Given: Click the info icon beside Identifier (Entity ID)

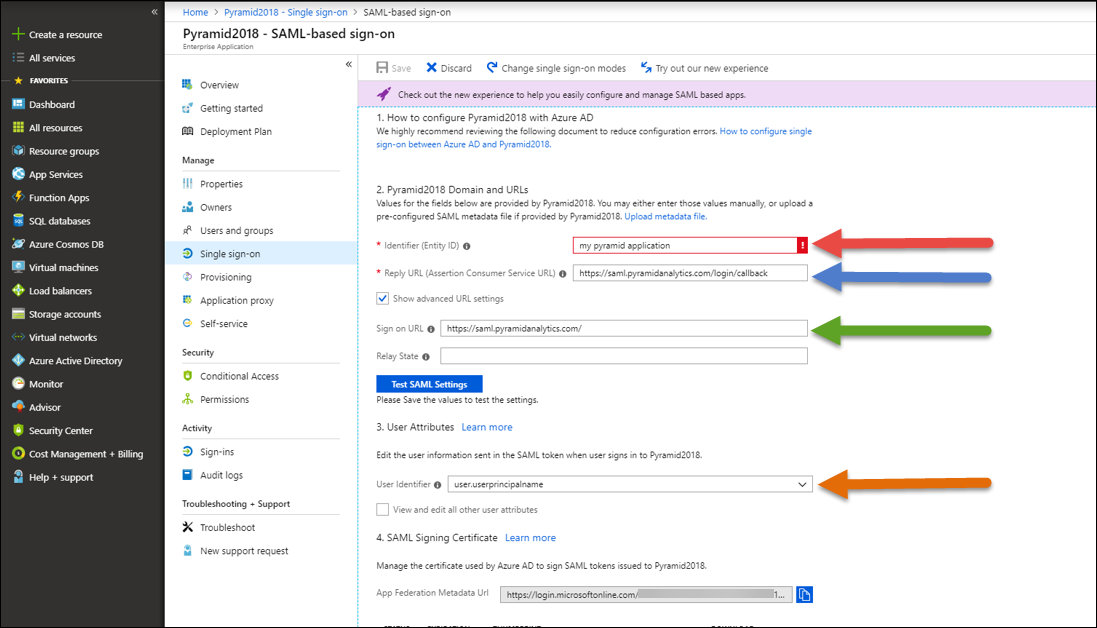Looking at the screenshot, I should click(x=467, y=246).
